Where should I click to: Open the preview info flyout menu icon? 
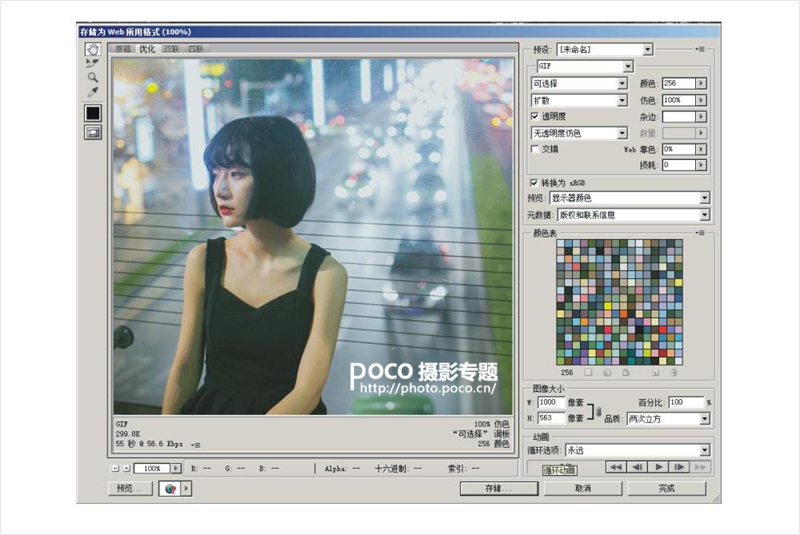(195, 445)
